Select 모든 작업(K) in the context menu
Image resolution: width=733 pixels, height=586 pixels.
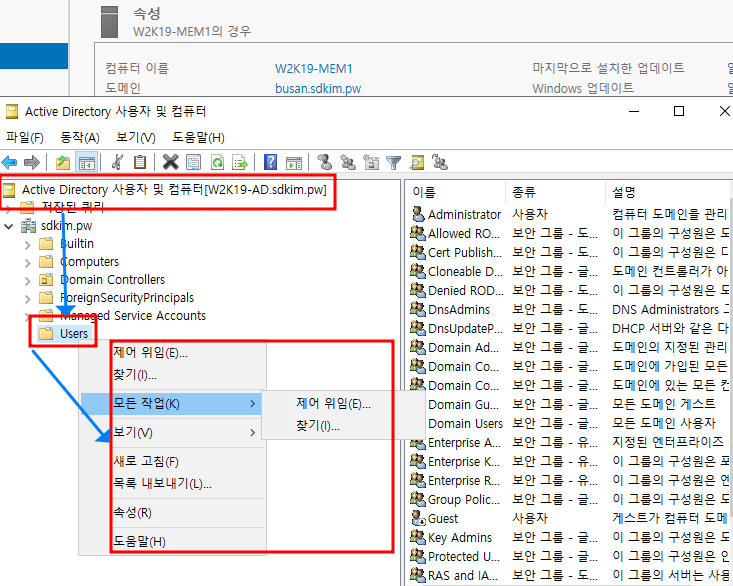pos(171,404)
